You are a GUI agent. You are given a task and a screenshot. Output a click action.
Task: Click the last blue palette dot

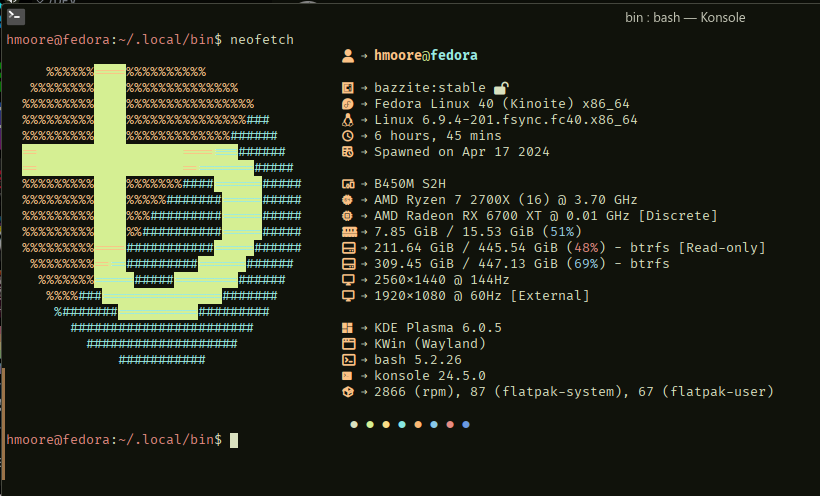466,424
